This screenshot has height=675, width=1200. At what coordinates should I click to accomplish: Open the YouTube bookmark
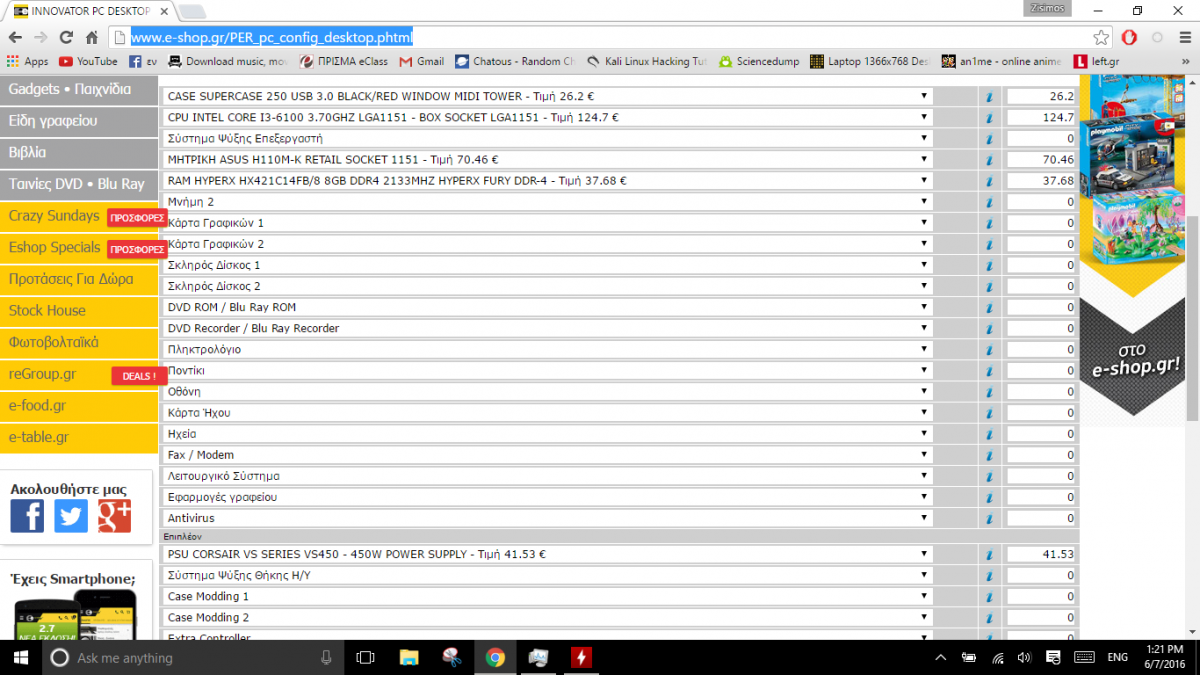(x=87, y=61)
